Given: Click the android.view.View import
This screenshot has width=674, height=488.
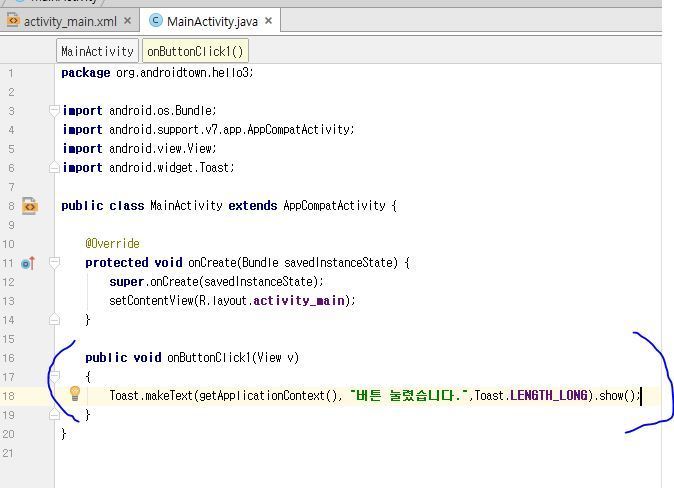Looking at the screenshot, I should click(160, 148).
